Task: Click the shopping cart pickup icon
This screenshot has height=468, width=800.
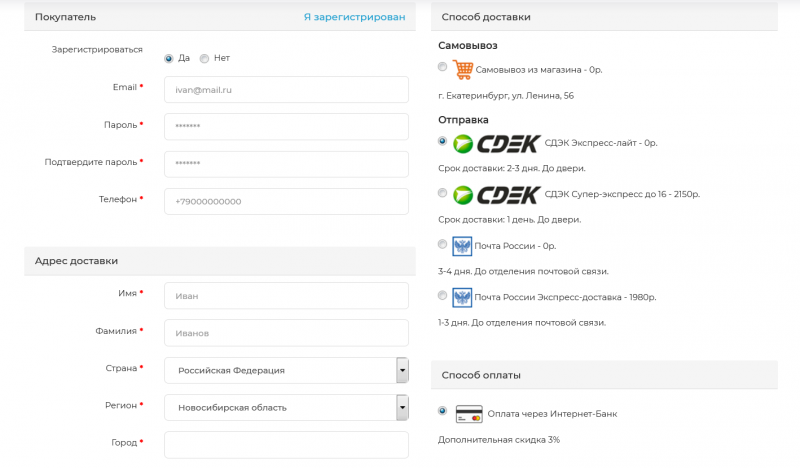Action: point(462,70)
